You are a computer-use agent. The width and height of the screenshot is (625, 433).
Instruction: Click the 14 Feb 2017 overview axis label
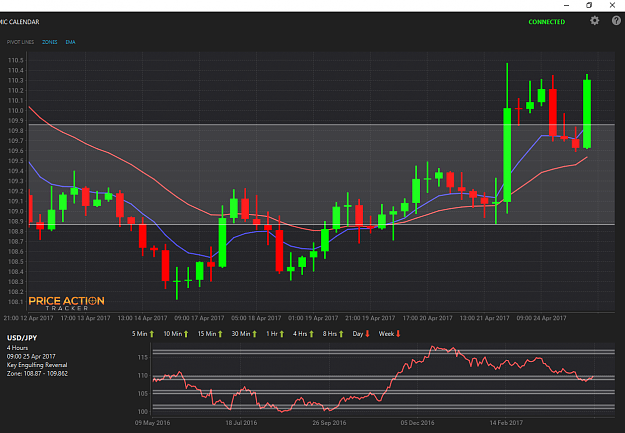point(506,423)
